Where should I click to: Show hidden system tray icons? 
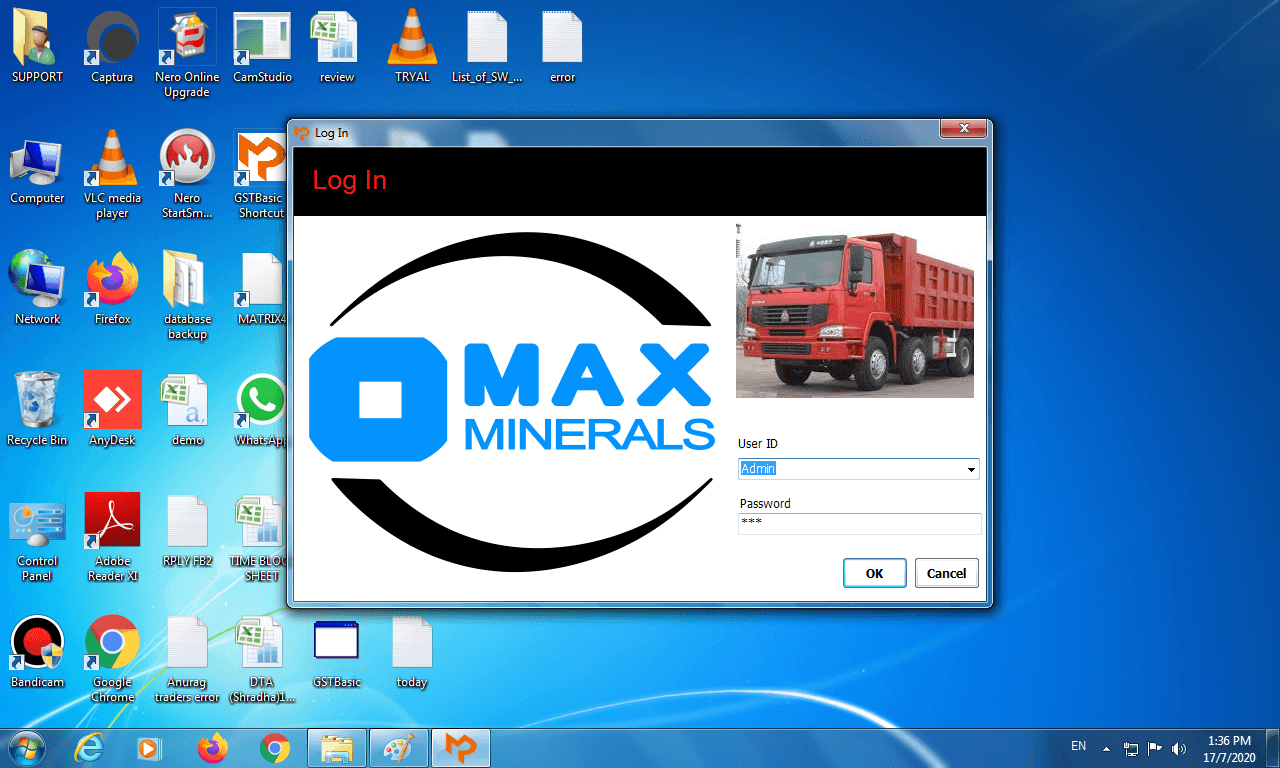tap(1106, 748)
